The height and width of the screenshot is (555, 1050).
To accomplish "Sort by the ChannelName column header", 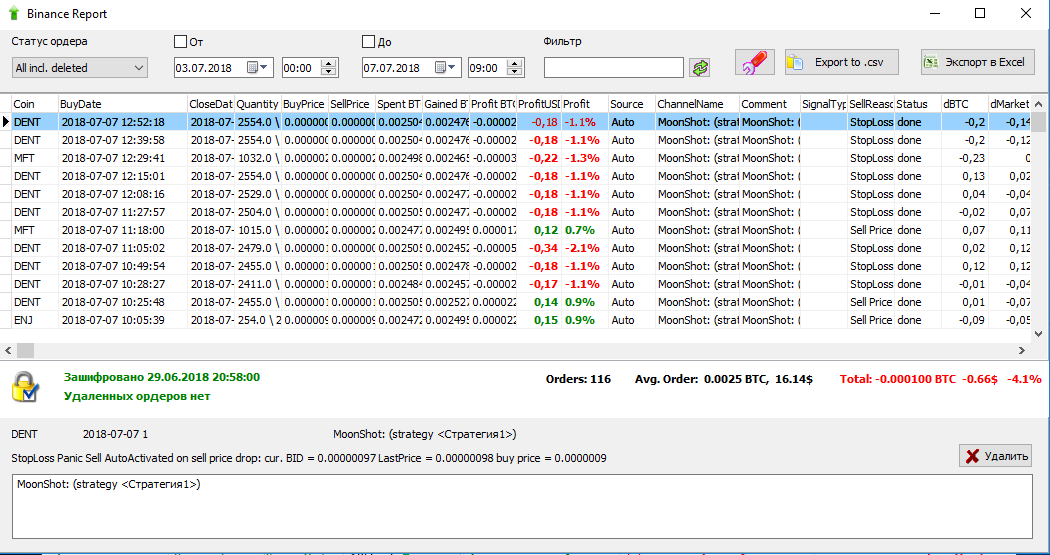I will (697, 104).
